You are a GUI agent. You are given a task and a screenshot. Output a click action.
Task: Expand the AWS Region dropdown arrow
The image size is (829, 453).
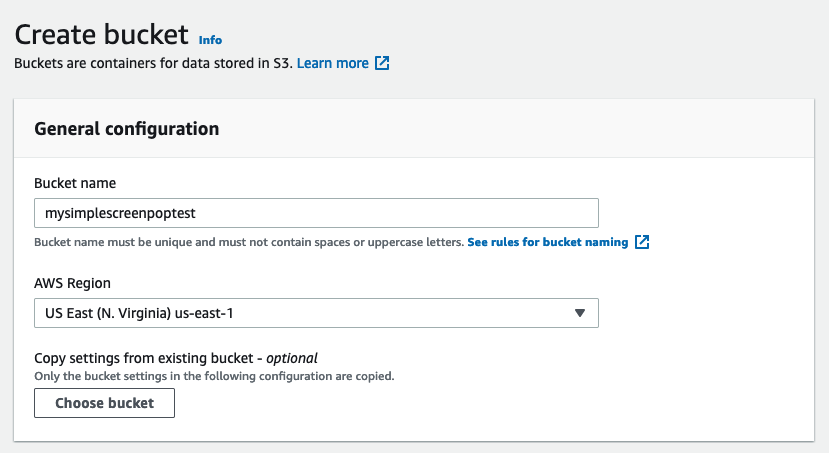pos(580,313)
